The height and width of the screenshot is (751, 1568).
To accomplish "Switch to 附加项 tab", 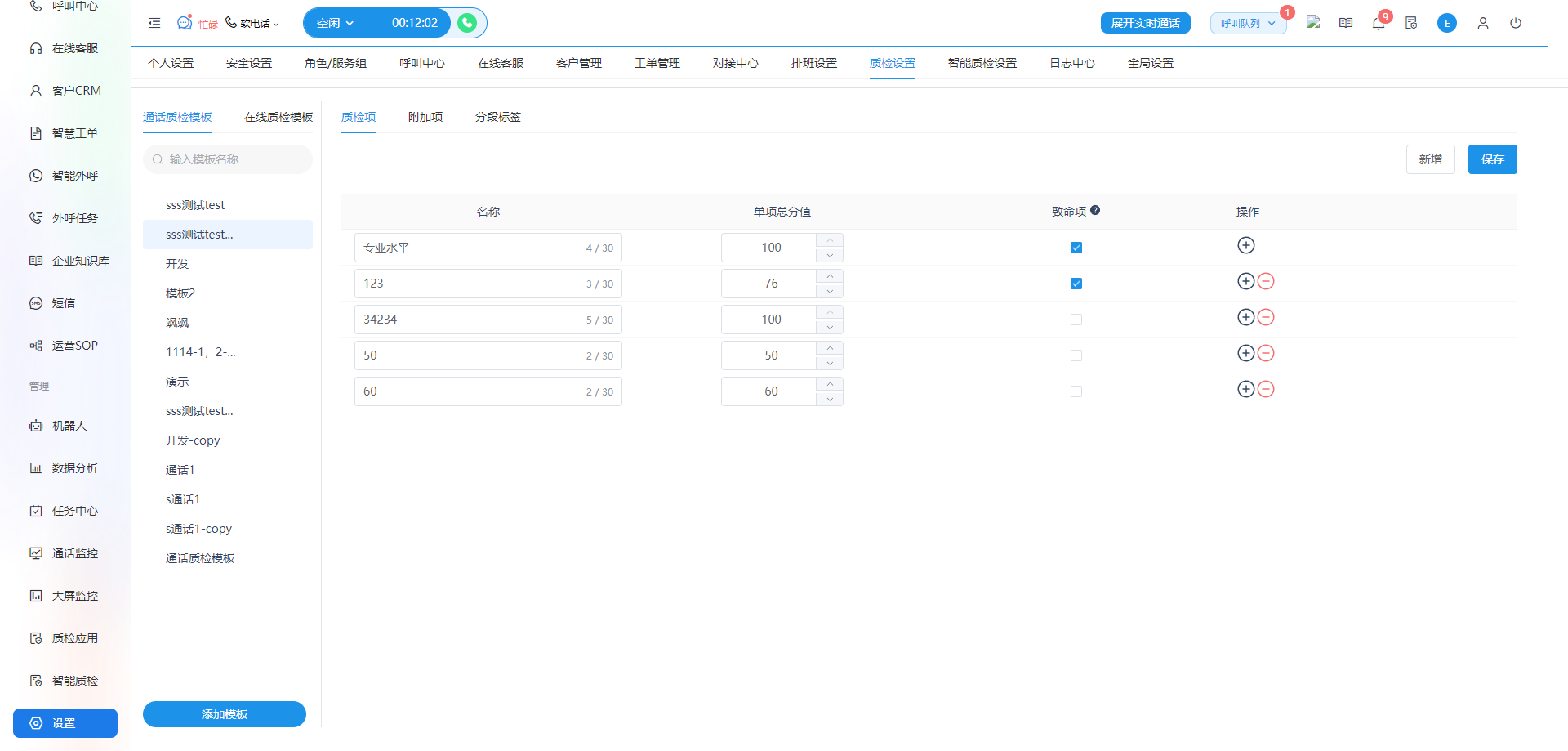I will click(x=425, y=117).
